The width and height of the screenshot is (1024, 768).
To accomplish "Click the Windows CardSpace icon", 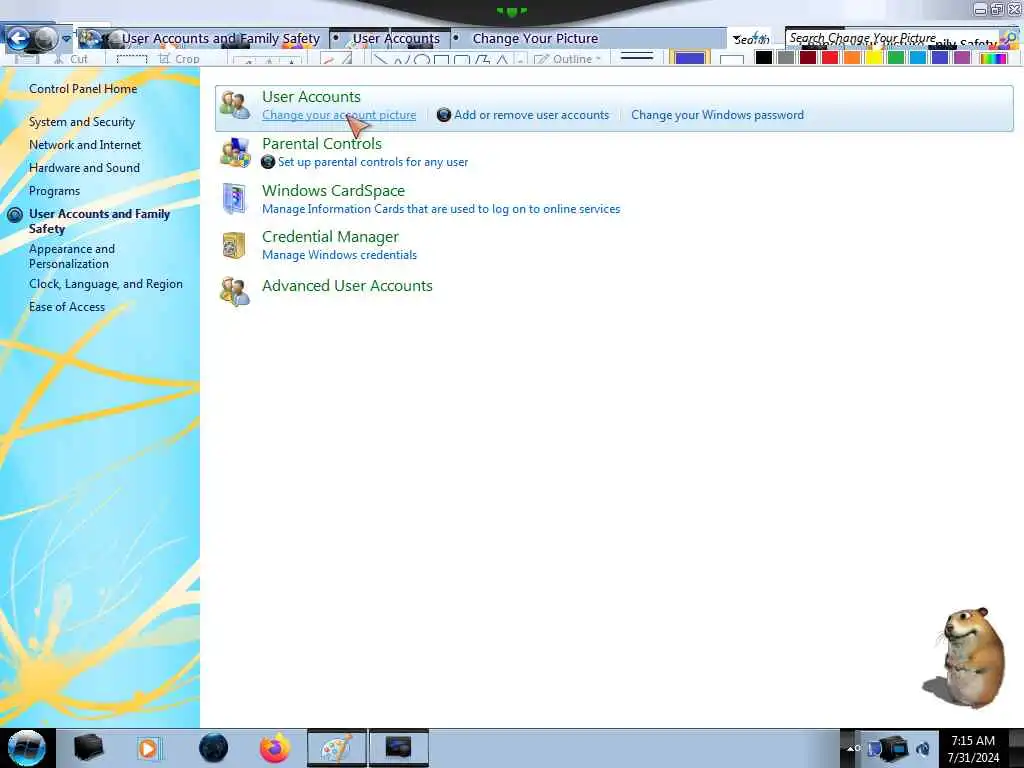I will click(234, 199).
